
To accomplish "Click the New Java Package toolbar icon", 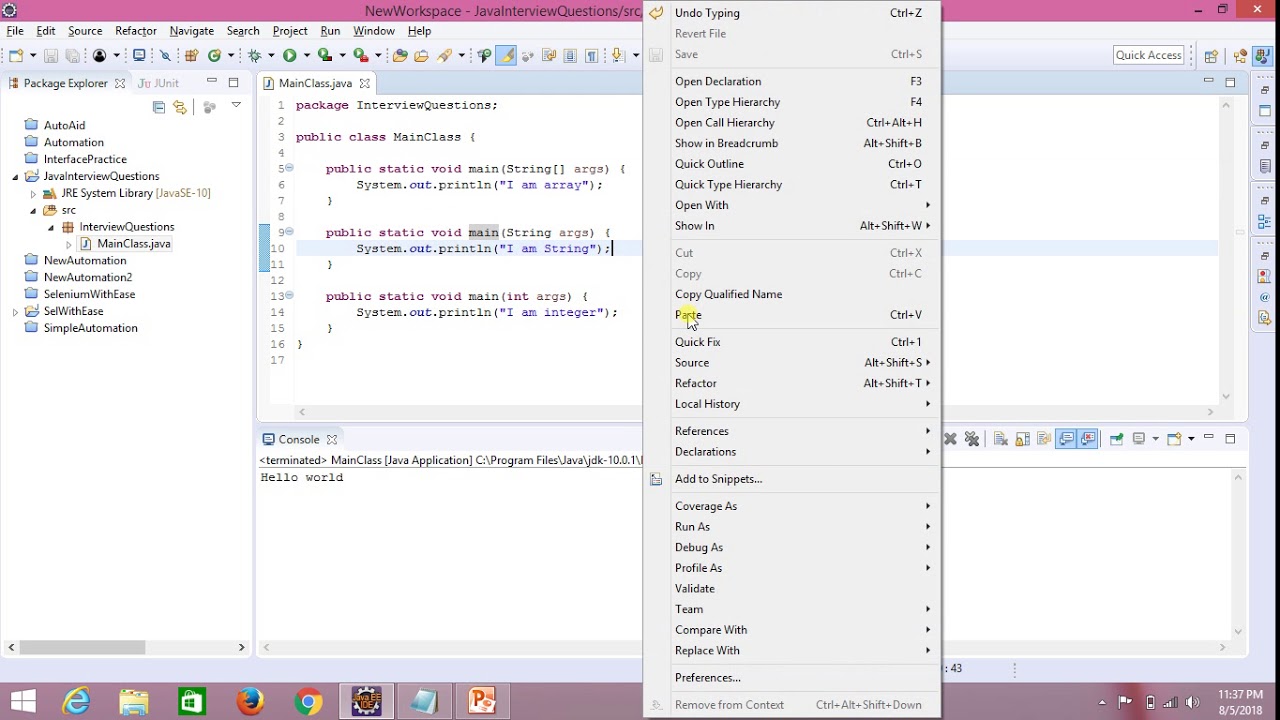I will click(x=192, y=55).
